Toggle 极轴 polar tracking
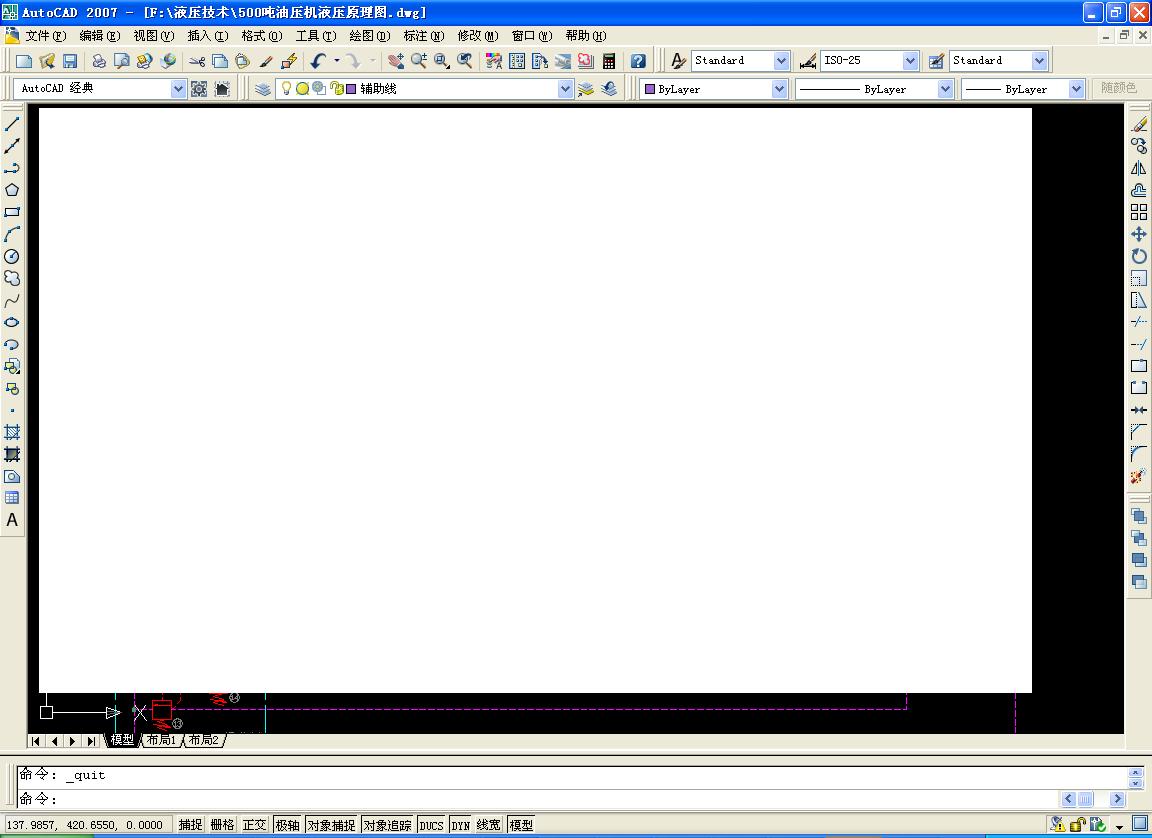Image resolution: width=1152 pixels, height=838 pixels. coord(287,825)
